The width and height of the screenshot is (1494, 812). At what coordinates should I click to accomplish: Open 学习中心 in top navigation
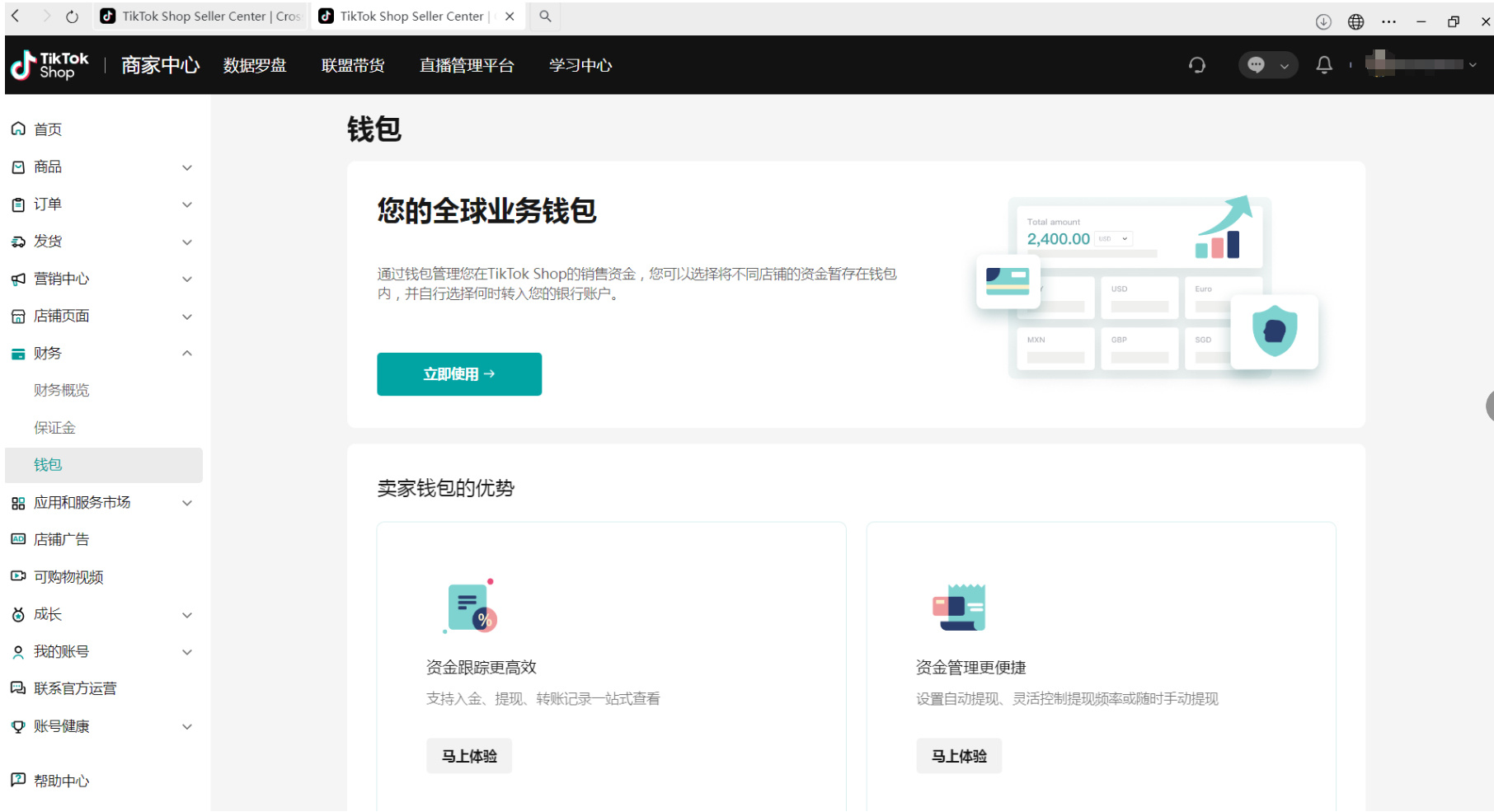coord(580,65)
